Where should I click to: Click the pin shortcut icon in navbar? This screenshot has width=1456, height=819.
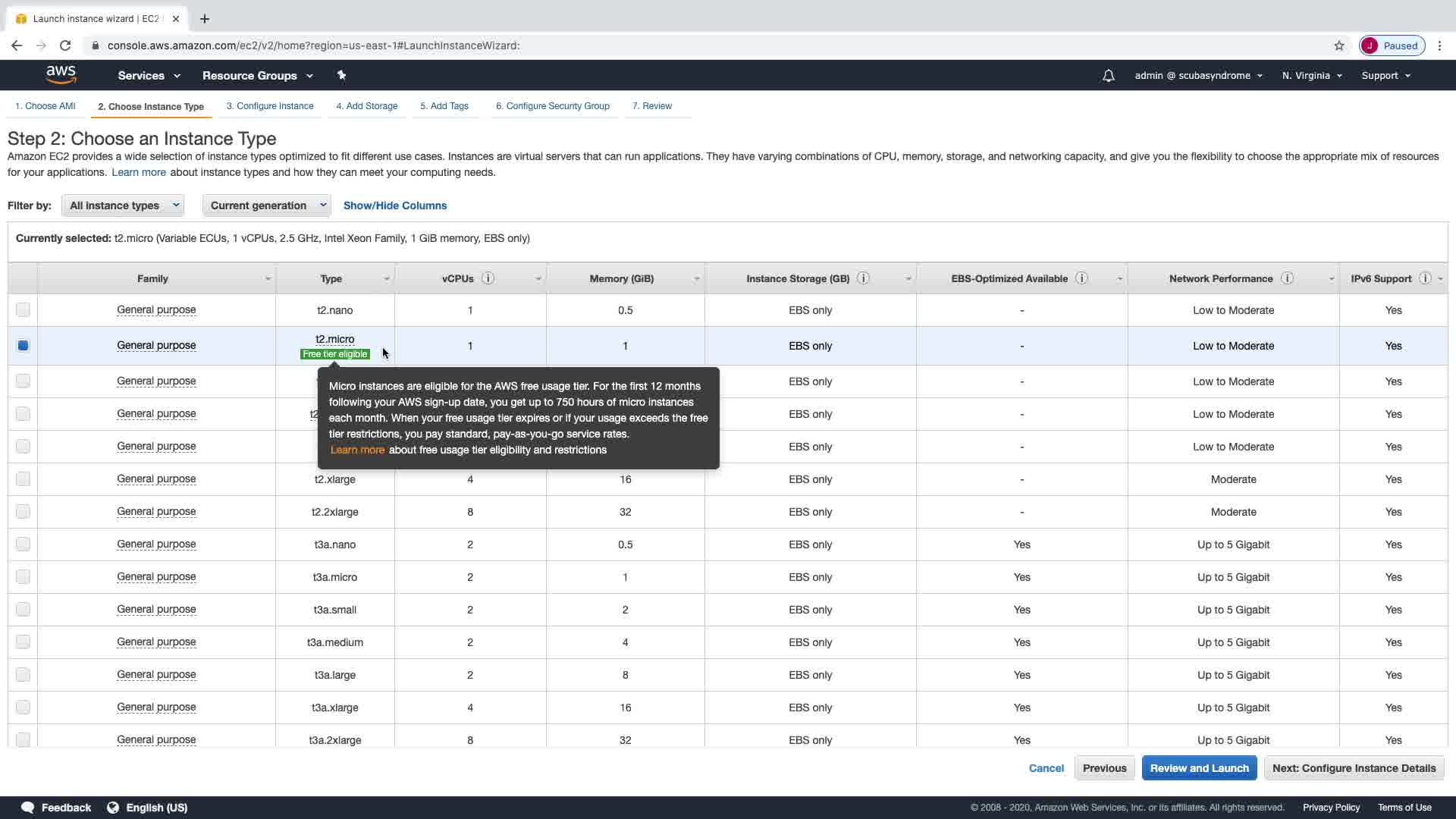coord(341,75)
